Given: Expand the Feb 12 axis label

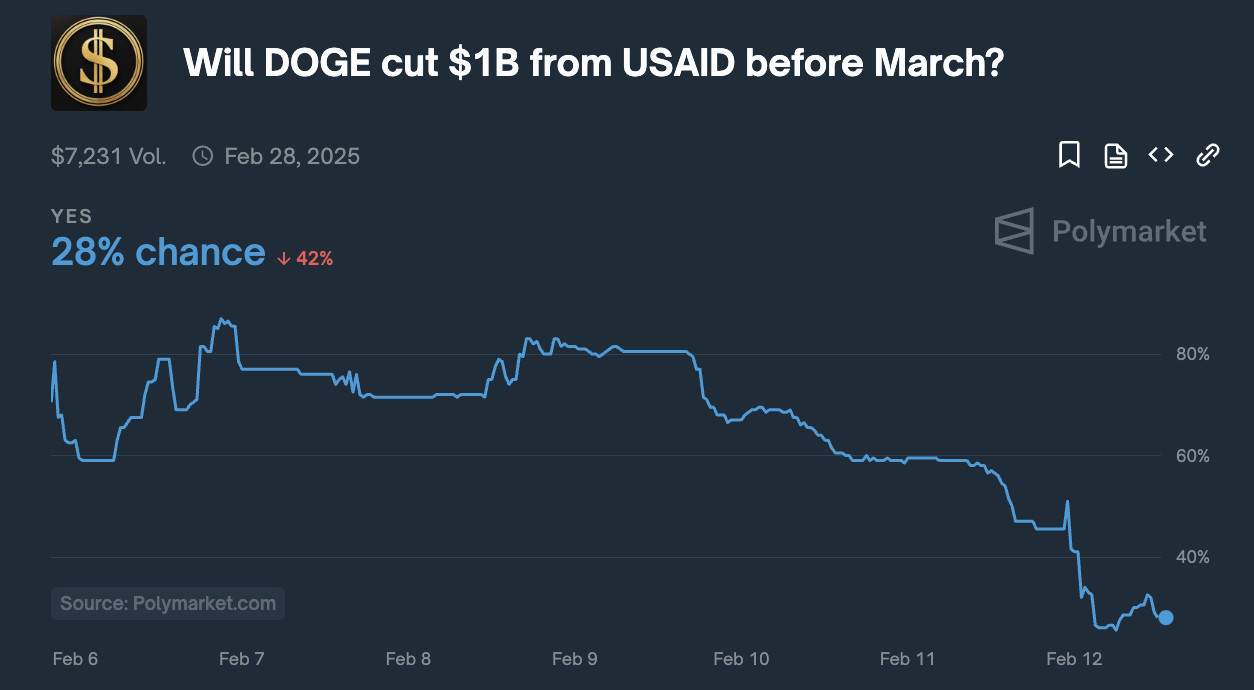Looking at the screenshot, I should 1074,659.
